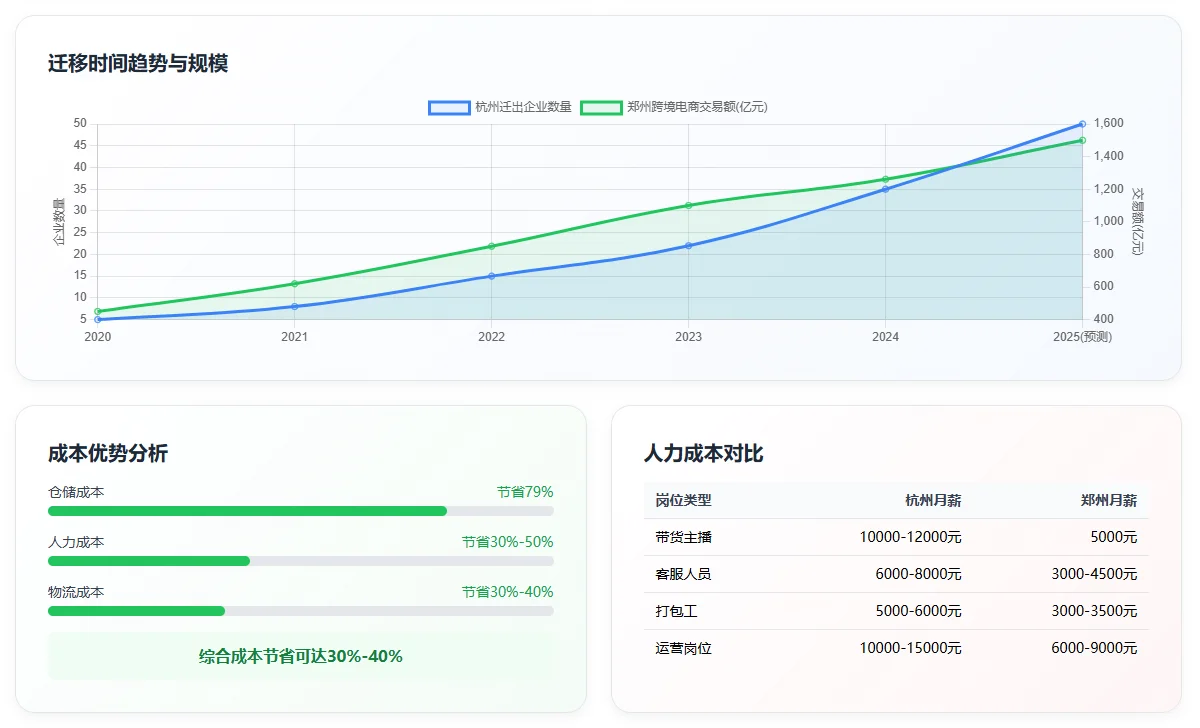Click the 带货主播 row label

[x=684, y=537]
